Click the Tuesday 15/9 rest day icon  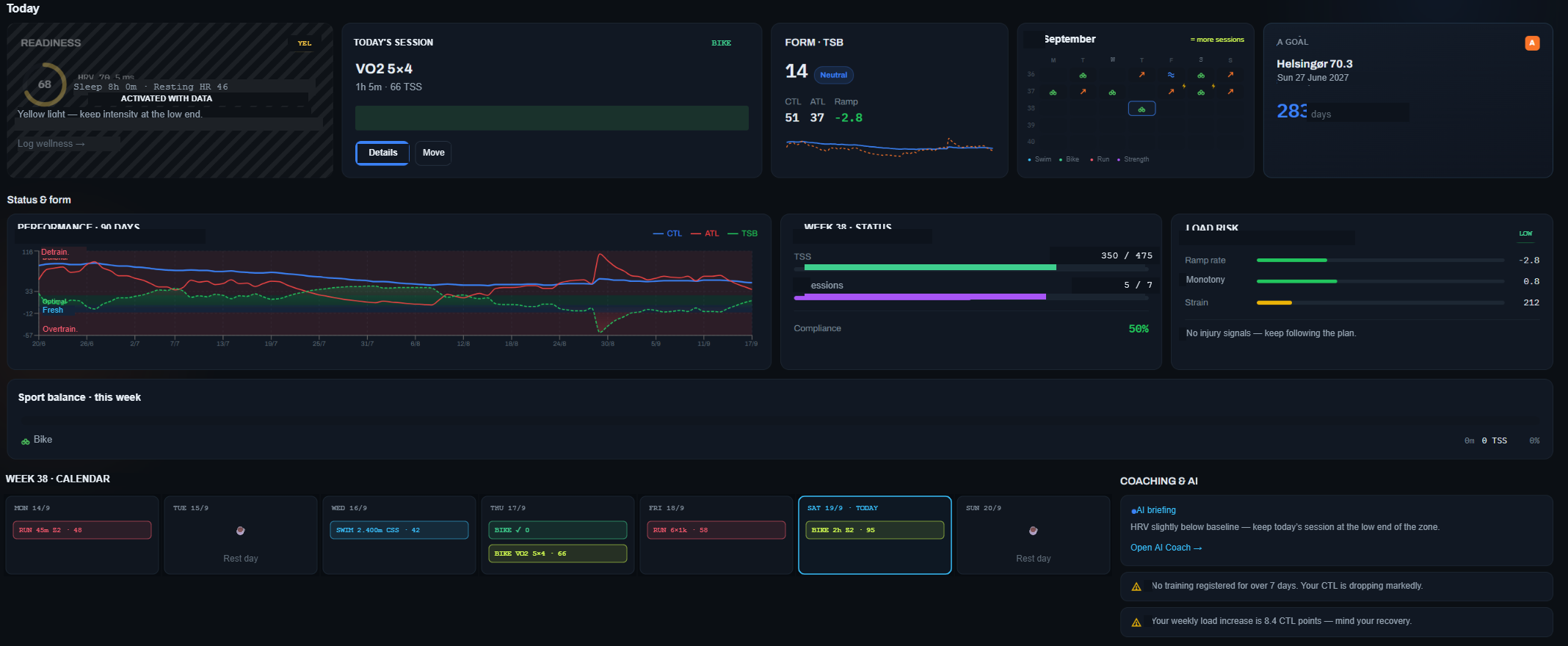click(x=241, y=531)
